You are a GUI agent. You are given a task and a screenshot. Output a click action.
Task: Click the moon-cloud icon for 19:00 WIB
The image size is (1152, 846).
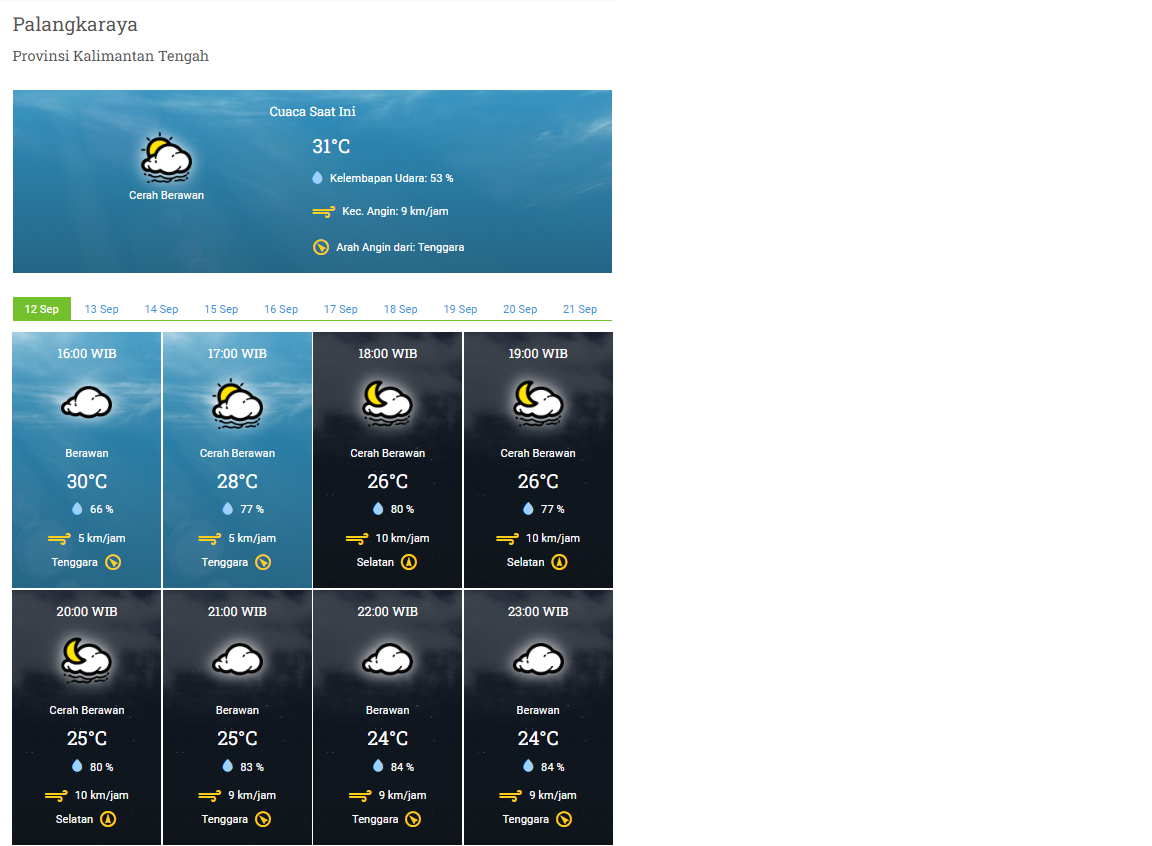538,403
